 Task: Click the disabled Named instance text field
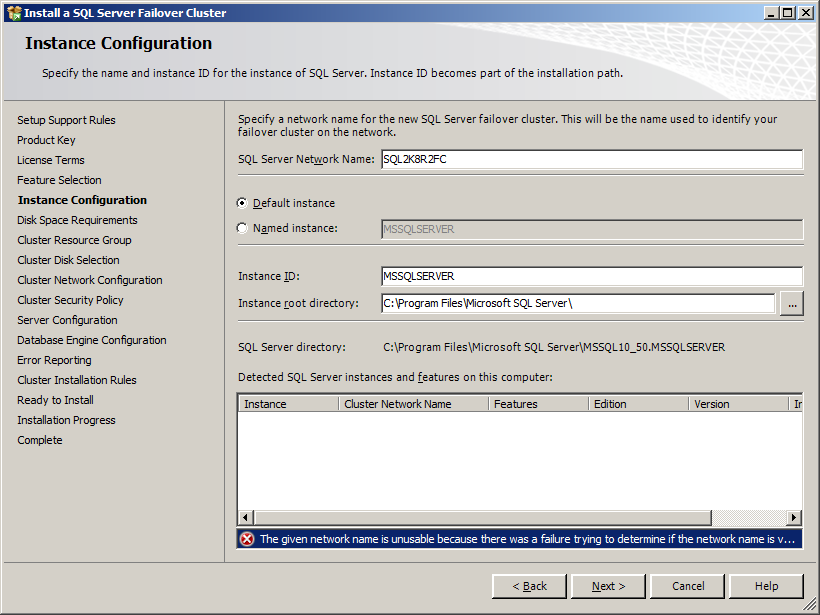[x=592, y=229]
